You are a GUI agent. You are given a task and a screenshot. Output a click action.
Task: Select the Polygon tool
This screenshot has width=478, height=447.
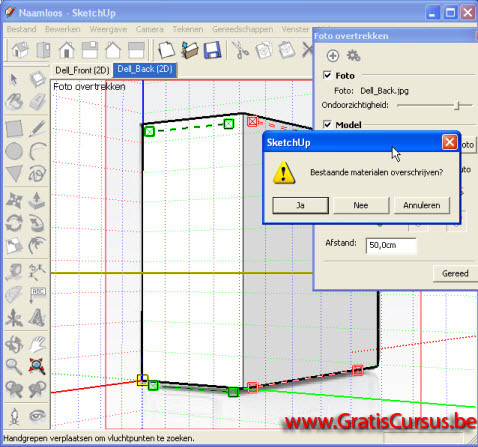tap(14, 174)
